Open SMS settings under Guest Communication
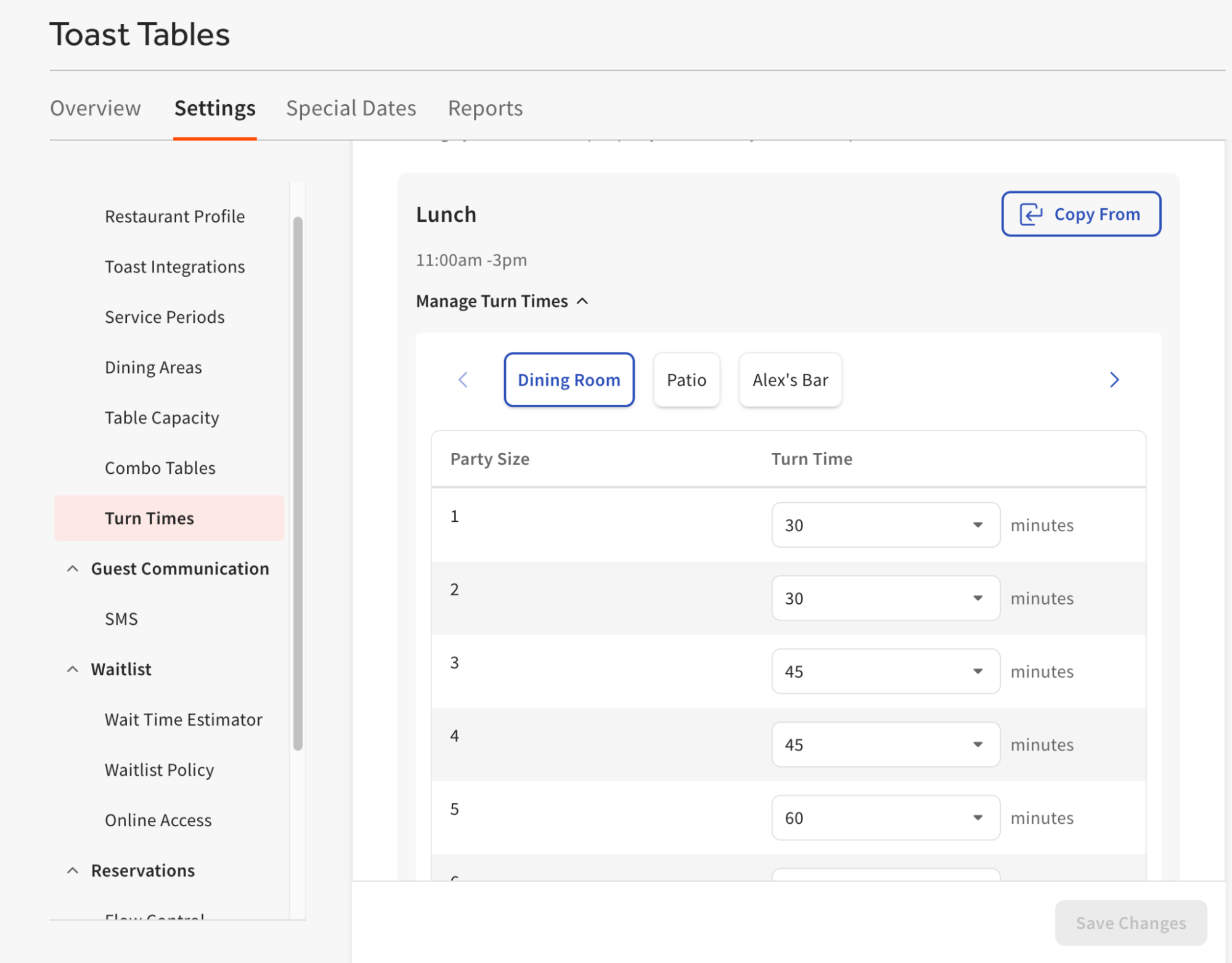 pyautogui.click(x=121, y=619)
